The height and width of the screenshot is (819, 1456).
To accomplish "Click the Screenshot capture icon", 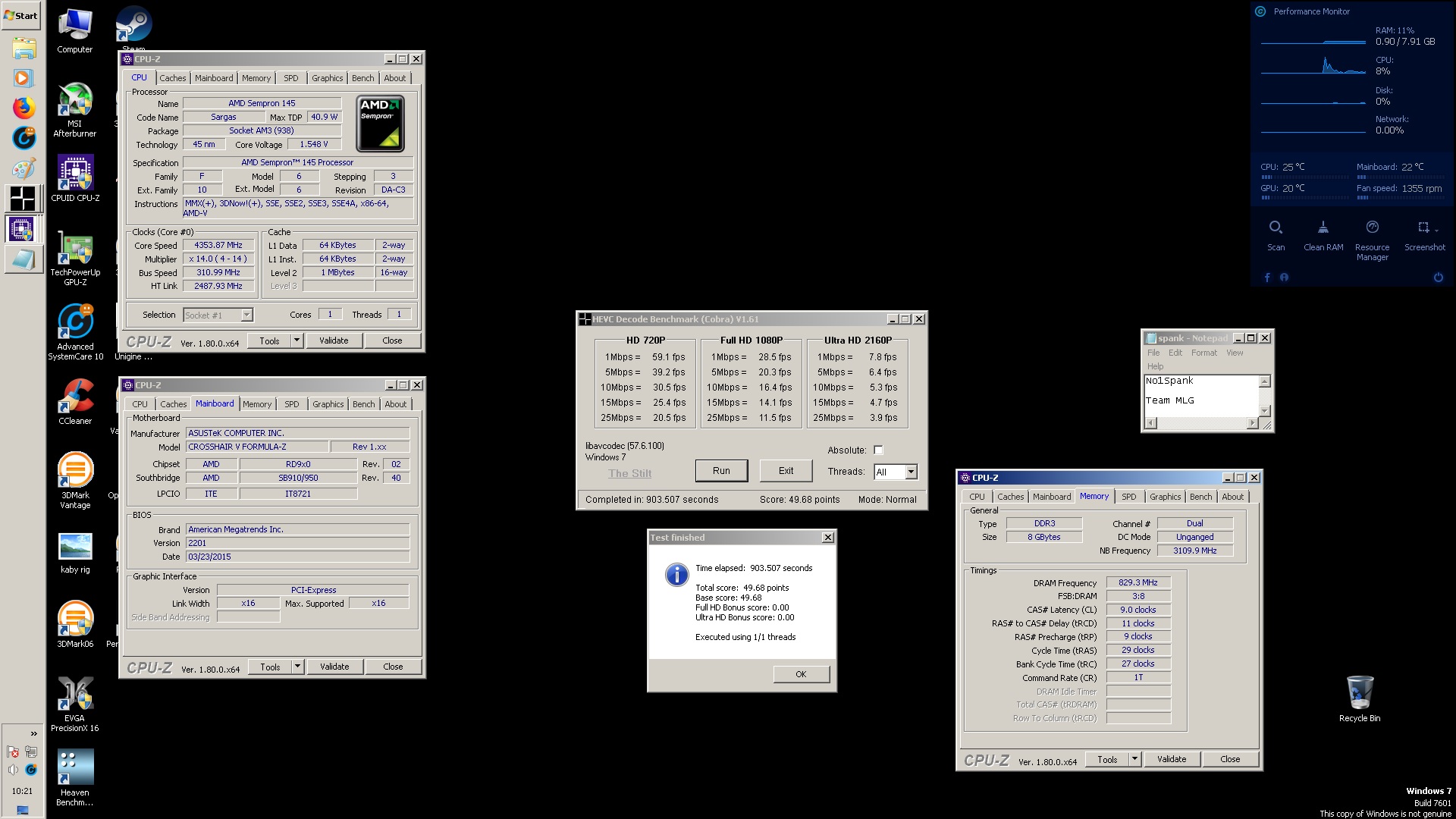I will [1423, 227].
